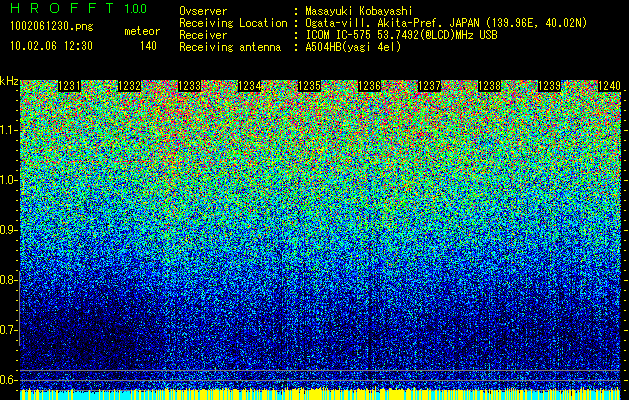
Task: Click the Receiver label
Action: [x=203, y=35]
